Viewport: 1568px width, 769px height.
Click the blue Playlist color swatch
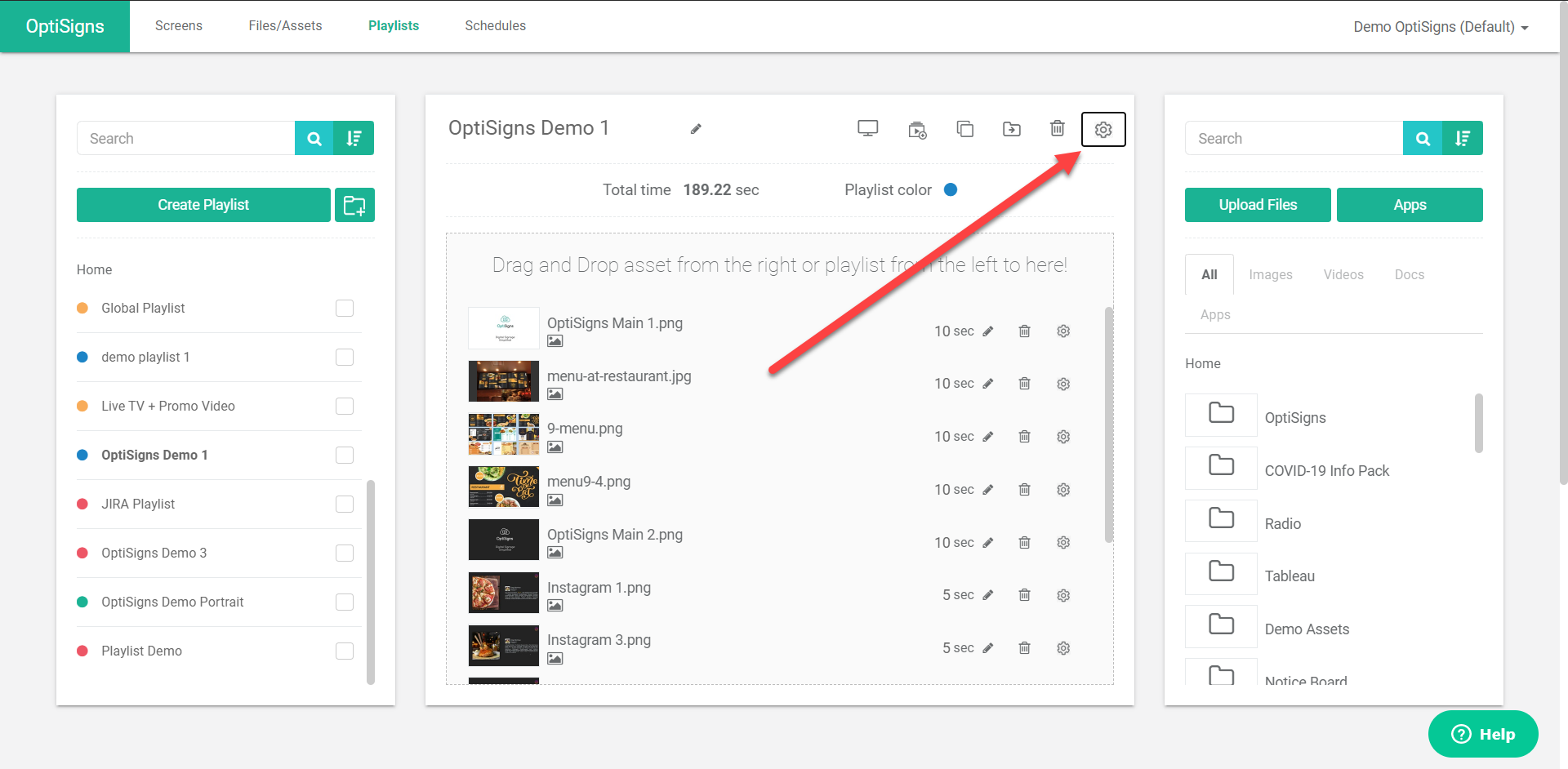click(x=951, y=189)
